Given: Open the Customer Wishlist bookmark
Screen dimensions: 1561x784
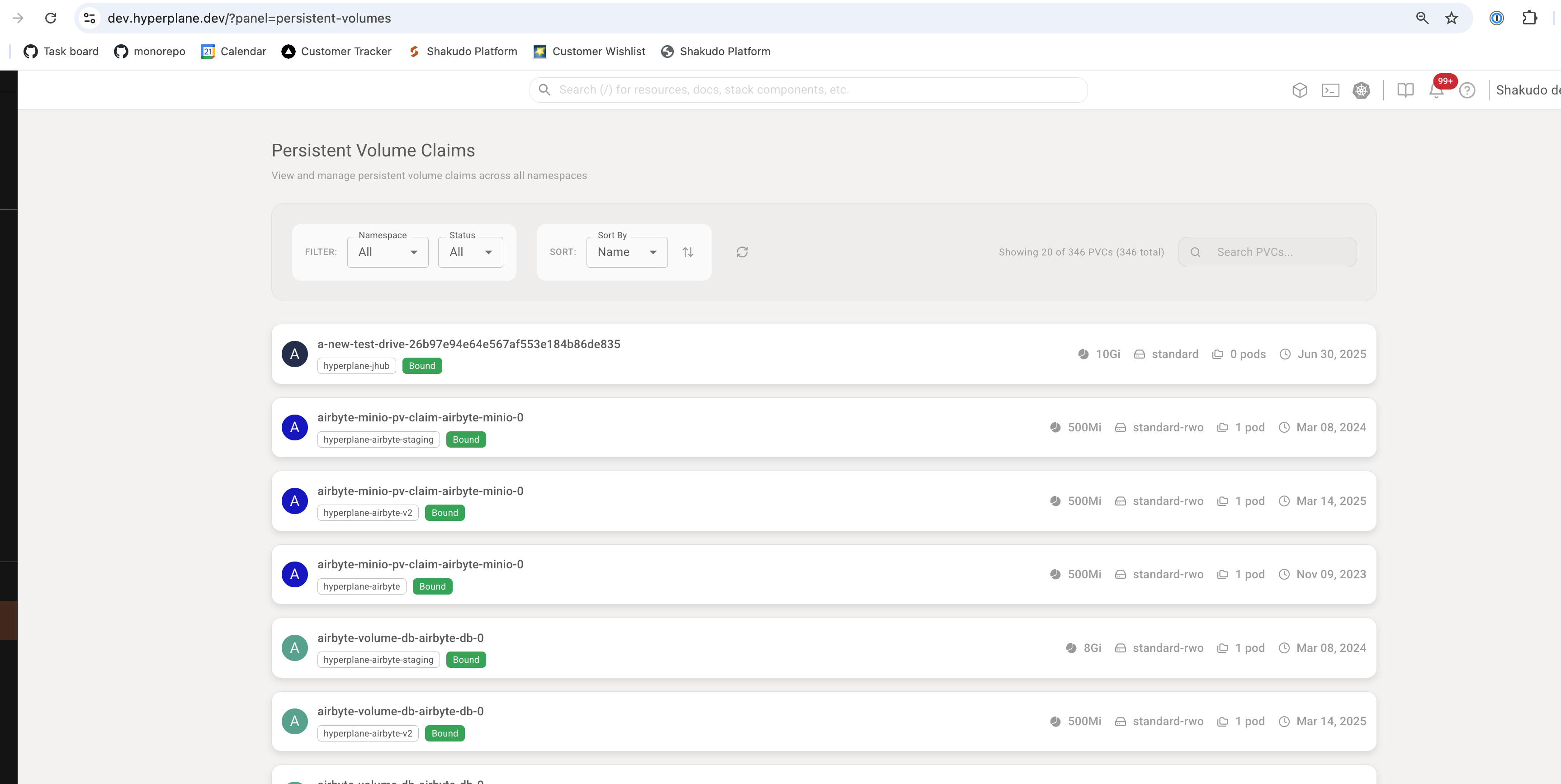Looking at the screenshot, I should pos(589,52).
